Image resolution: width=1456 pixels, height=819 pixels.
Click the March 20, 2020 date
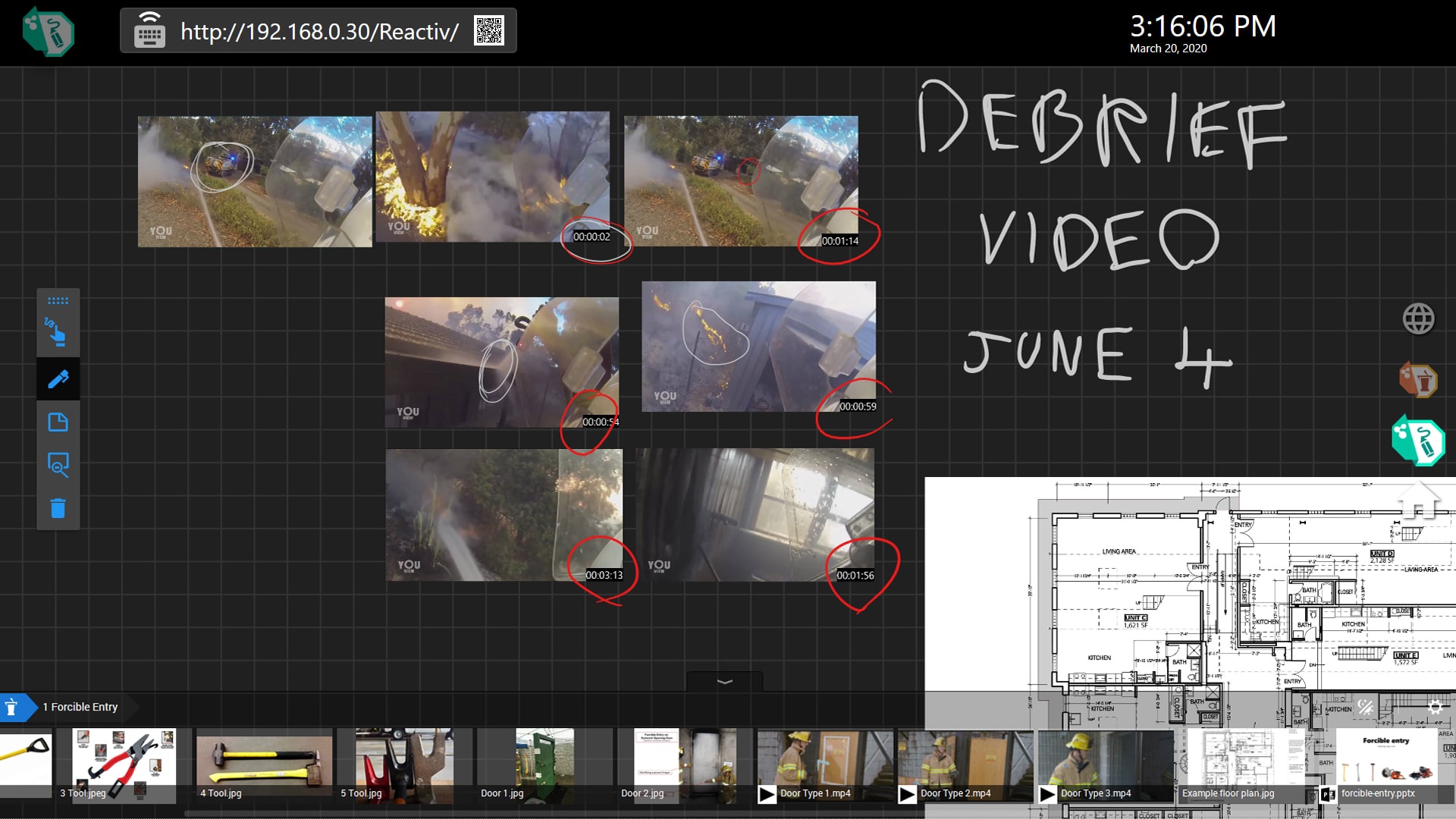pyautogui.click(x=1168, y=49)
